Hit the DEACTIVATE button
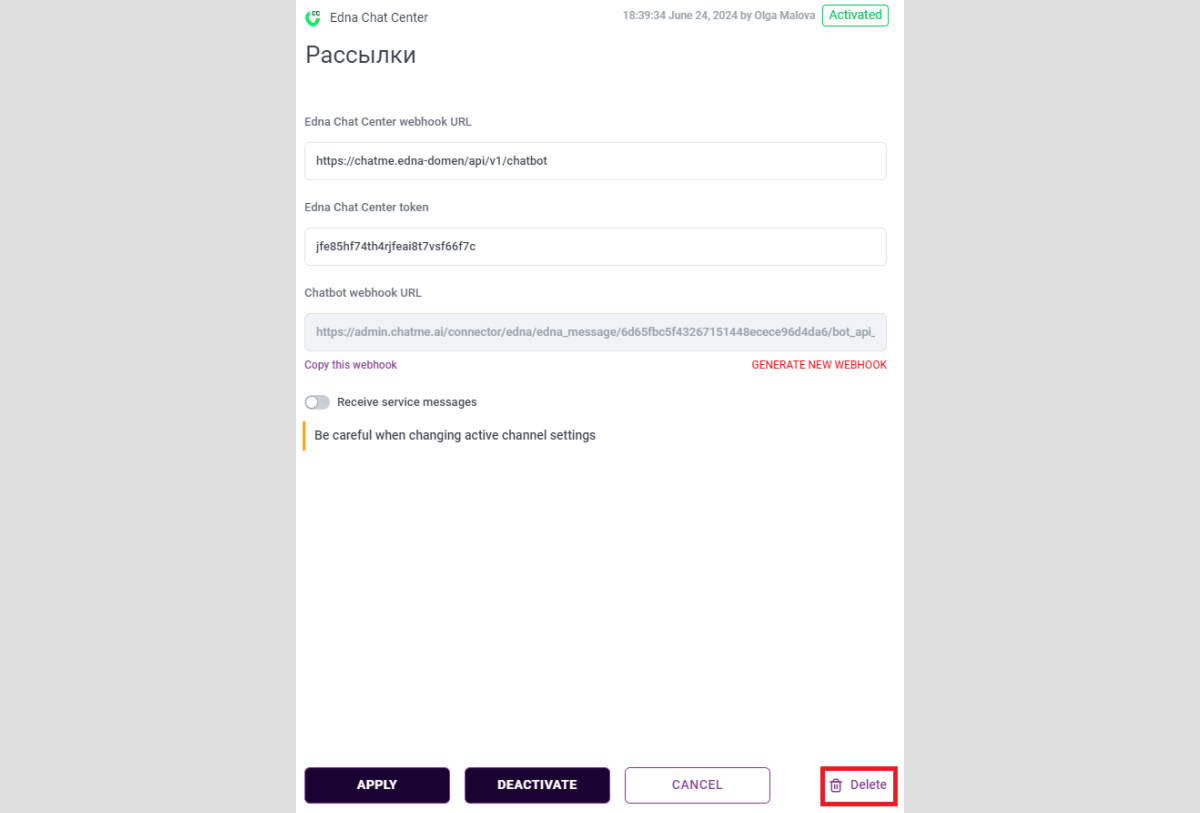Viewport: 1200px width, 813px height. tap(537, 785)
